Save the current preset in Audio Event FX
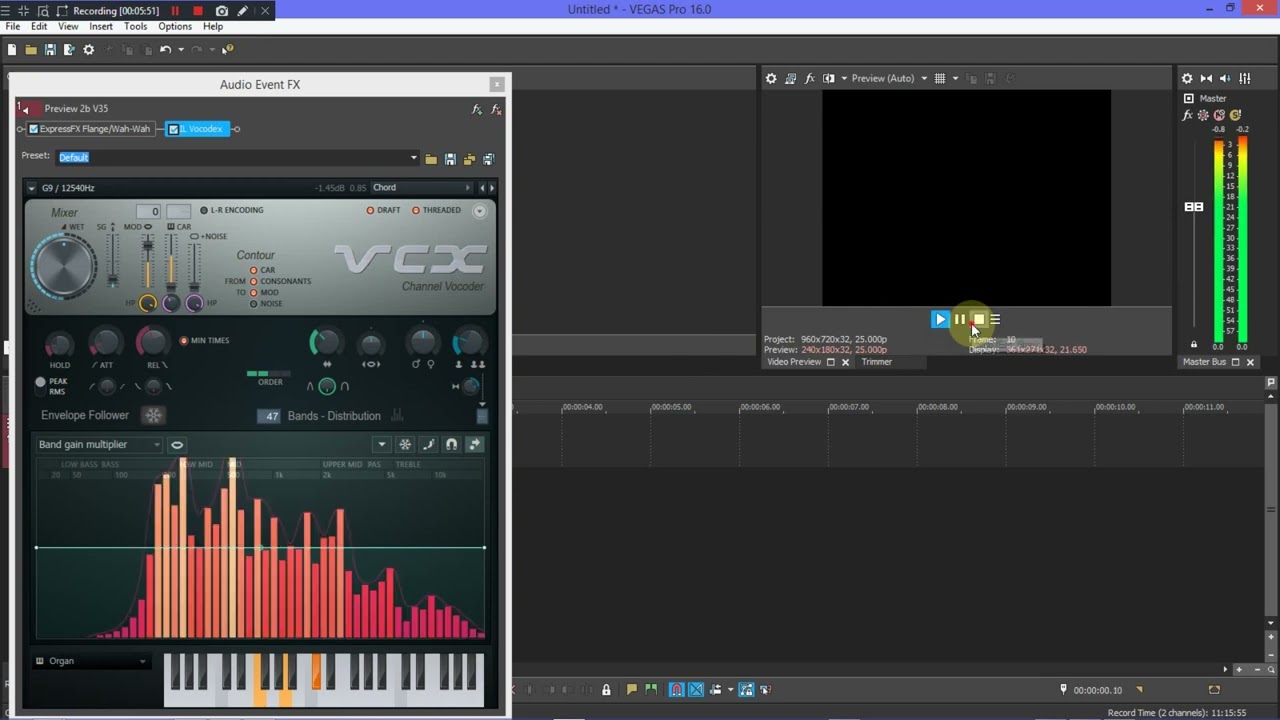 click(450, 159)
